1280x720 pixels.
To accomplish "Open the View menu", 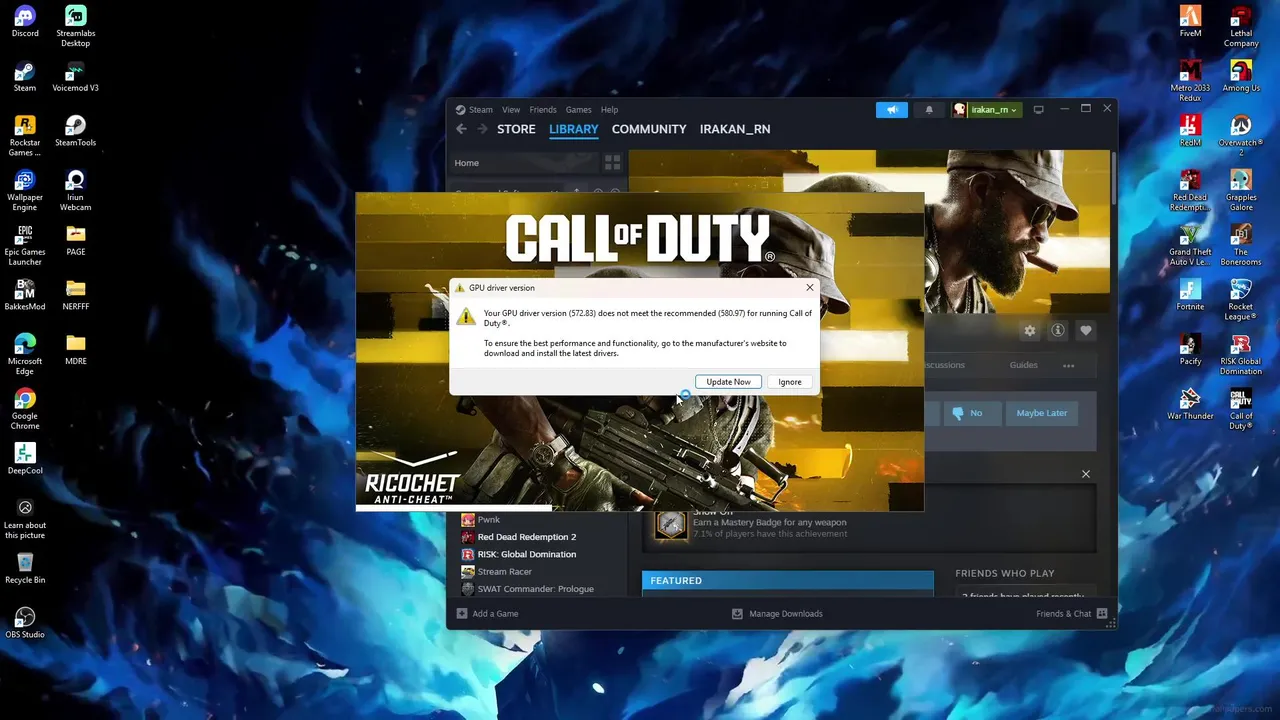I will [x=511, y=110].
